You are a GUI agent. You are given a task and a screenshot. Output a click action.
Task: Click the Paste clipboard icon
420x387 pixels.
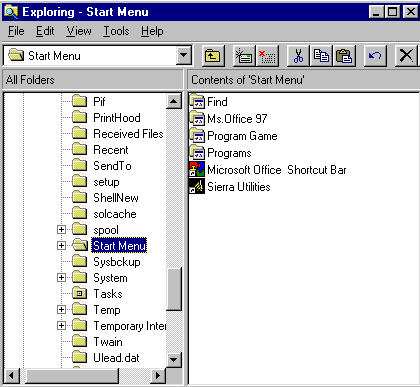pos(344,56)
